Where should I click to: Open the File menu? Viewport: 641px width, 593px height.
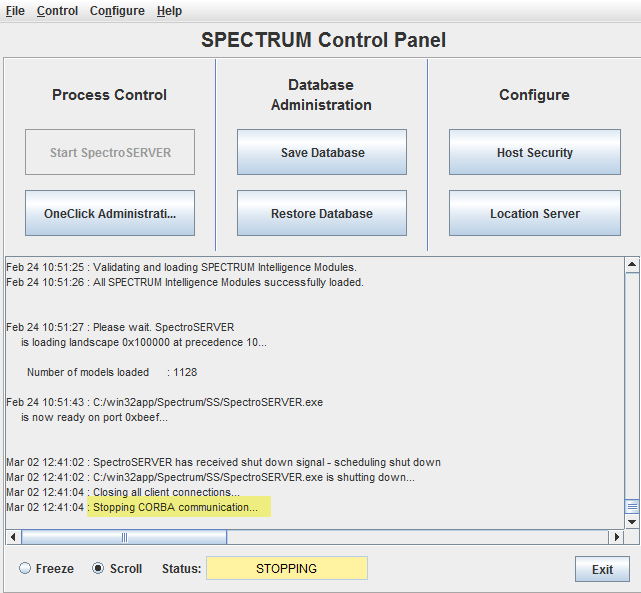(x=15, y=11)
